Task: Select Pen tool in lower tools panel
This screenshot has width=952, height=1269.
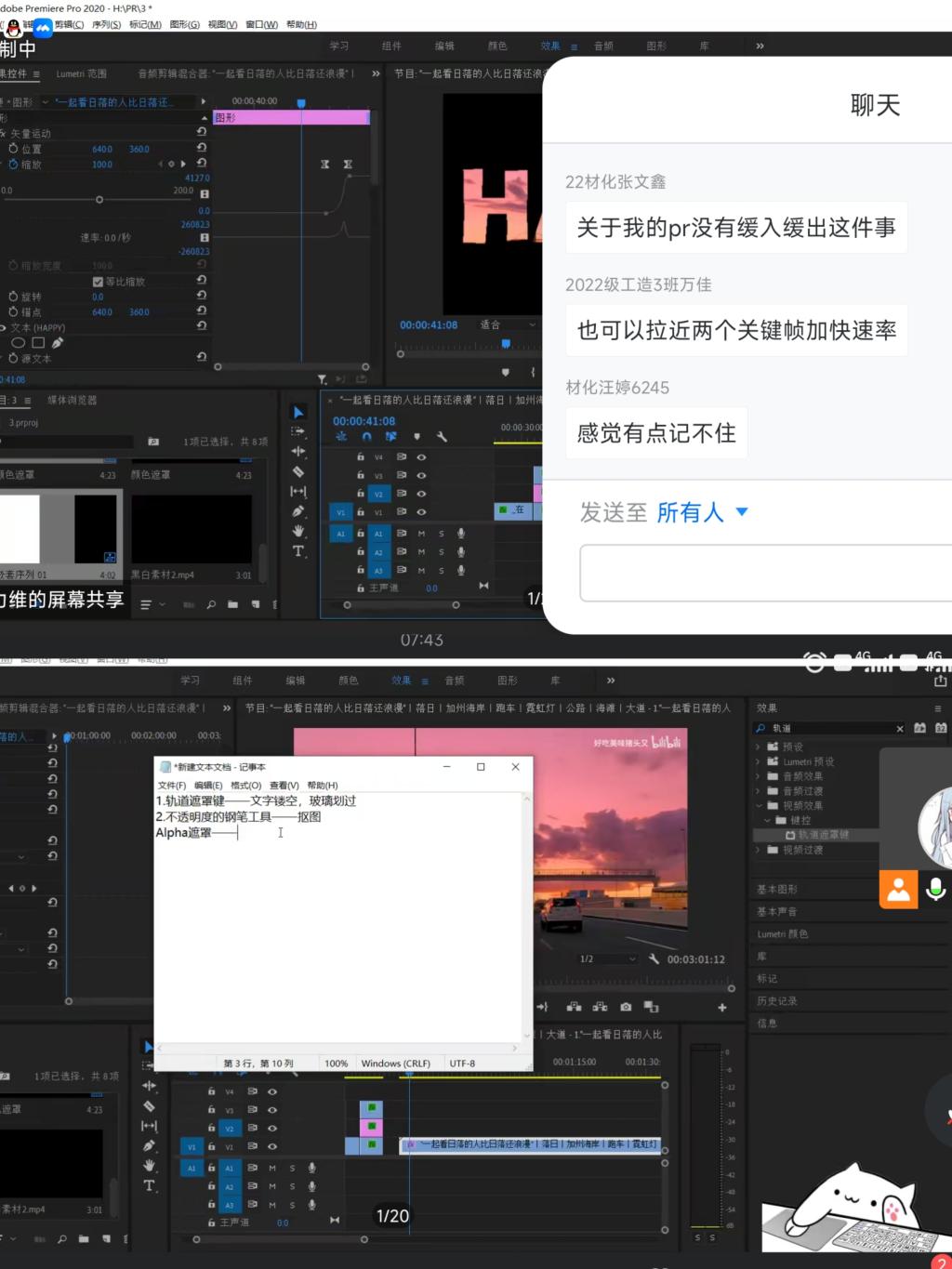Action: click(149, 1145)
